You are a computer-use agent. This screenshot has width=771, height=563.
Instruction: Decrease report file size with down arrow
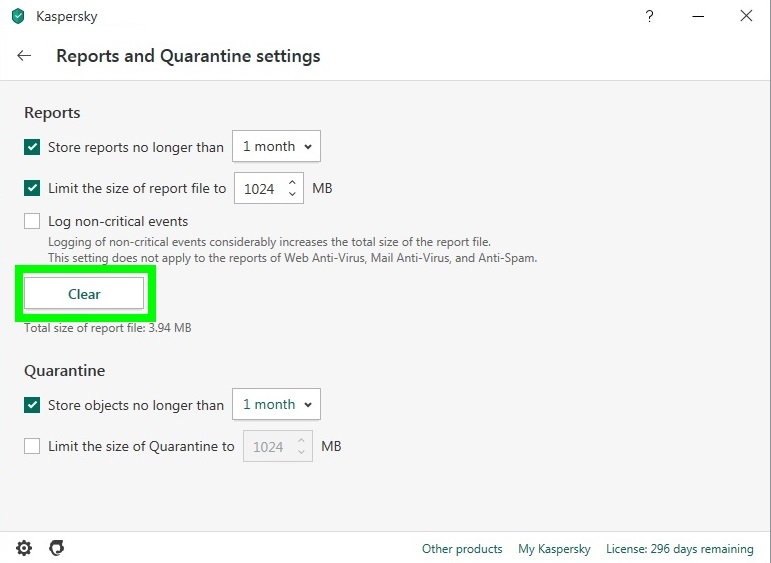[x=292, y=194]
